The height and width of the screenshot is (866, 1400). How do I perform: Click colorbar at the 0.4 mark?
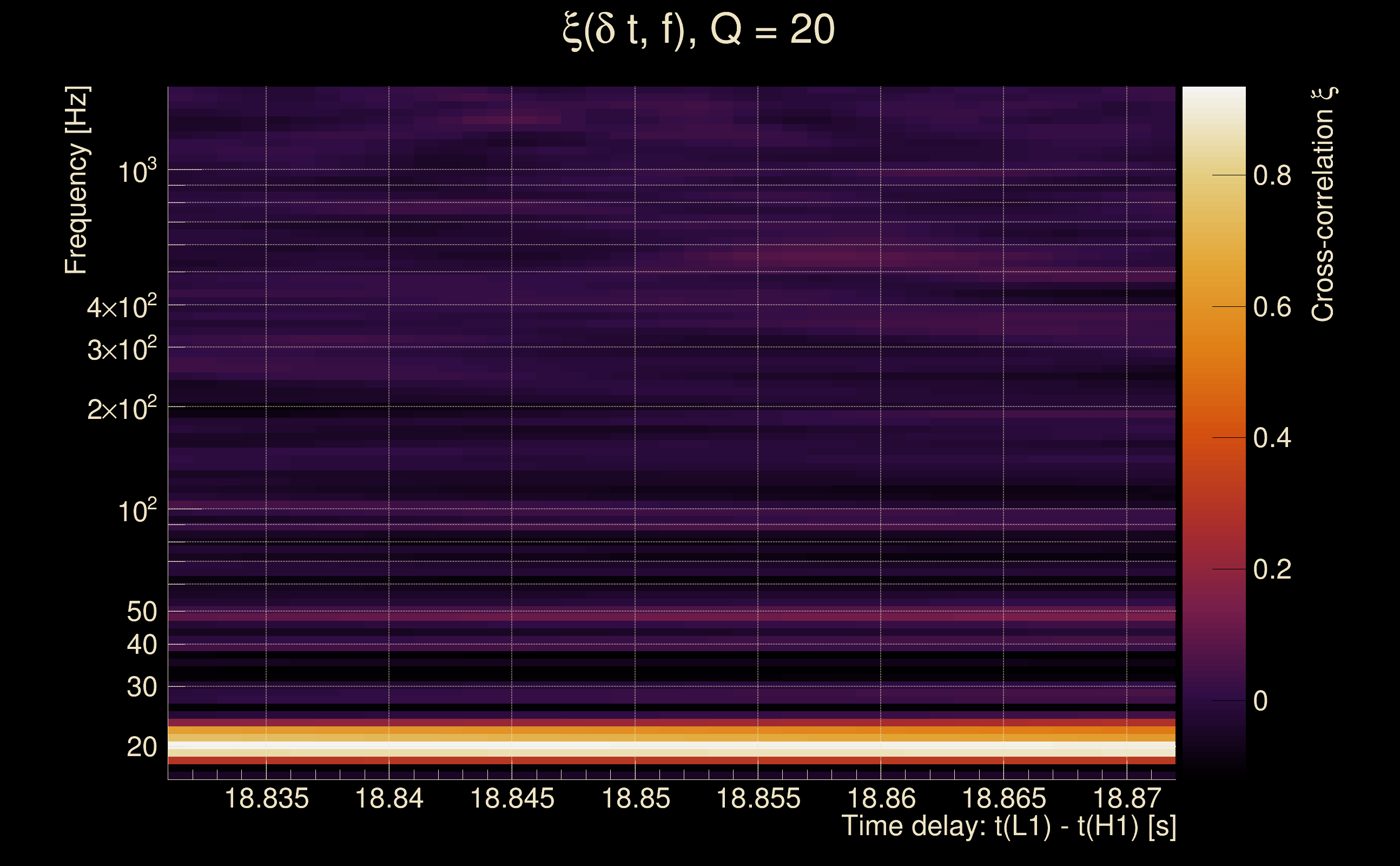coord(1213,438)
